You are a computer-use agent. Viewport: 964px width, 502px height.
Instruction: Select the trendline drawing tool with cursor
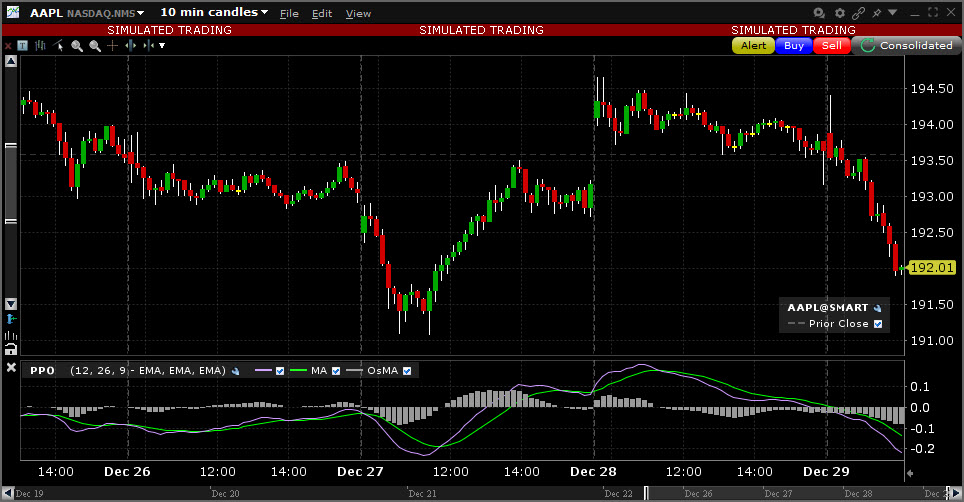point(58,45)
